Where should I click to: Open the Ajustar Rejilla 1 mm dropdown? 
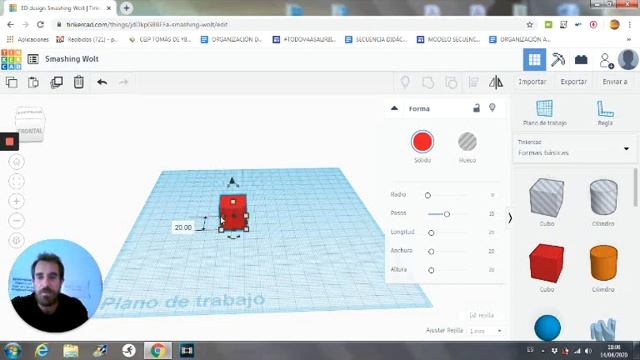tap(485, 331)
